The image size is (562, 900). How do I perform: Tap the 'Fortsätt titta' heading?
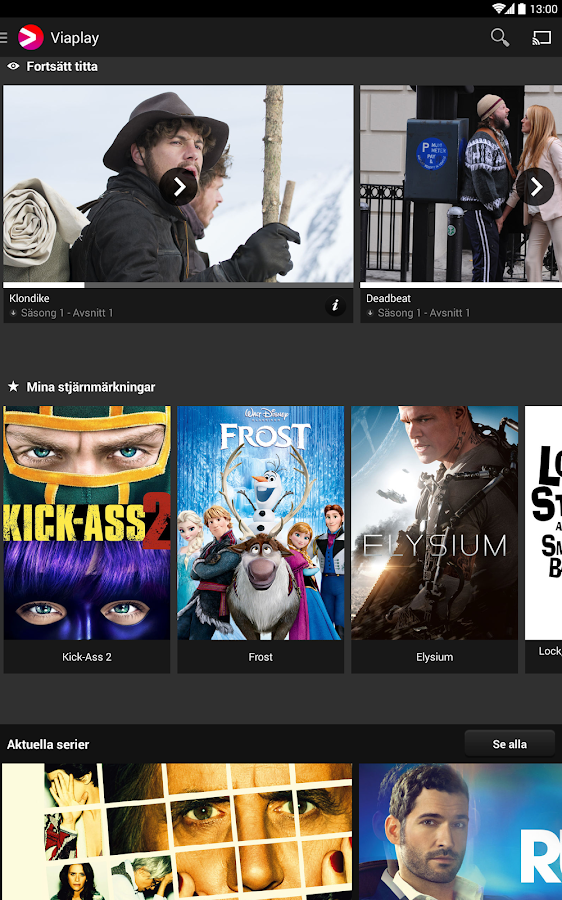pos(62,67)
